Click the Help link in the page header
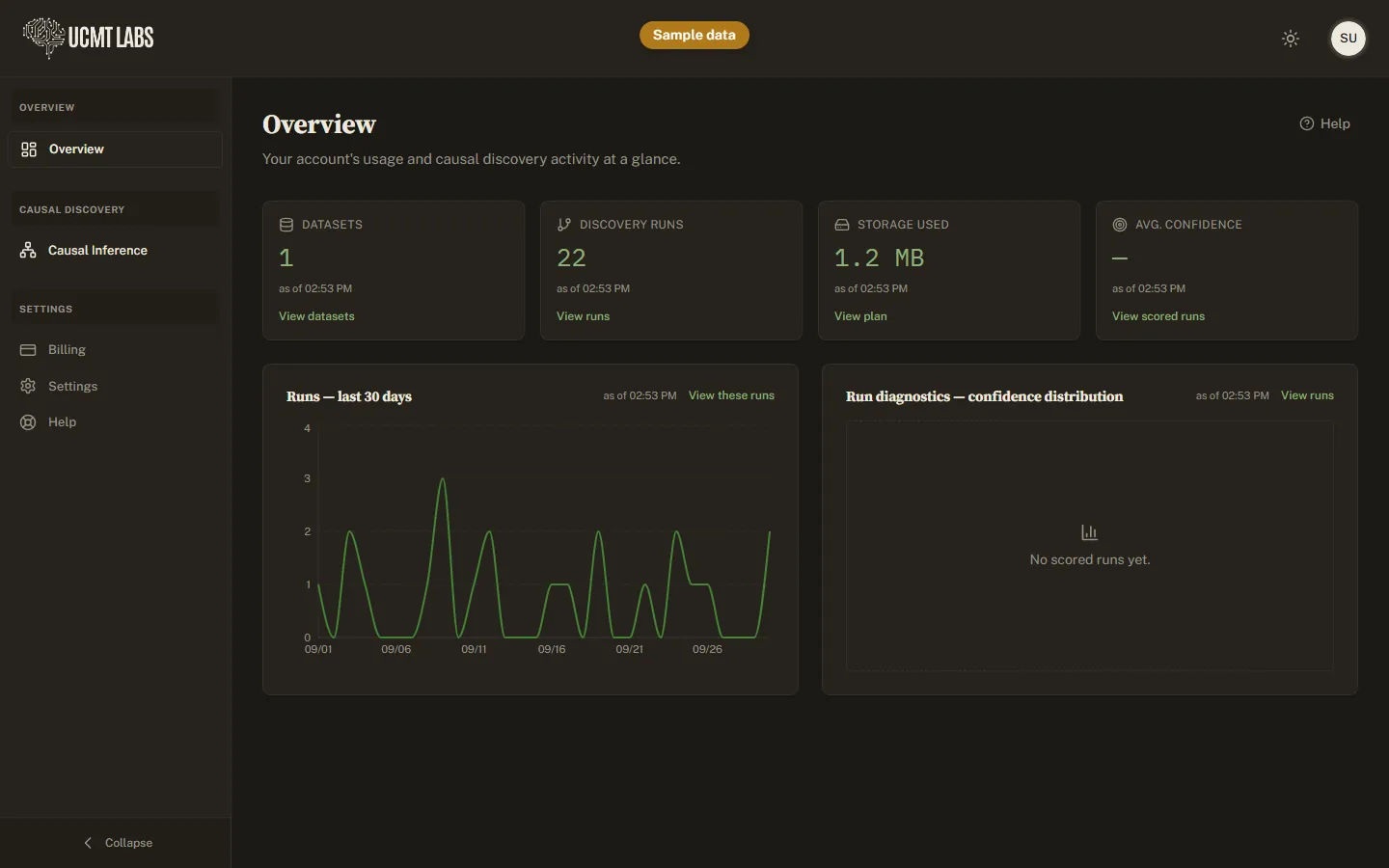This screenshot has width=1389, height=868. point(1325,123)
